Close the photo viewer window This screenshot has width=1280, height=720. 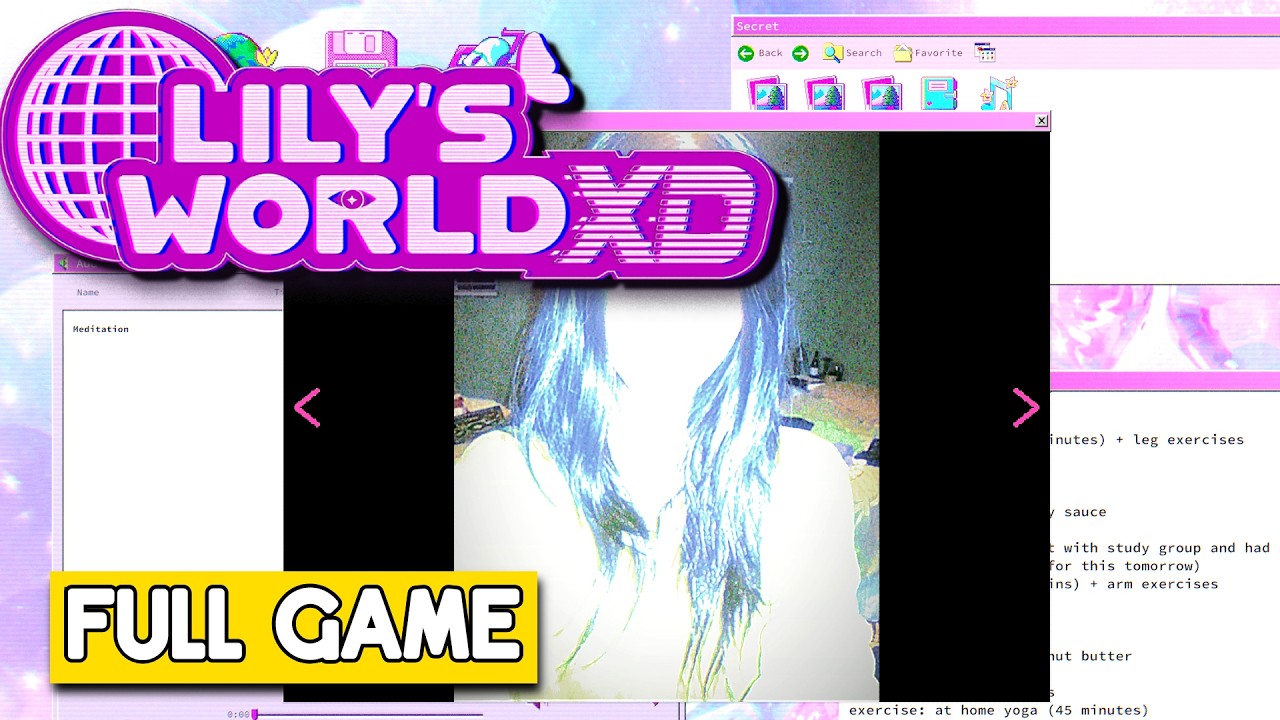click(1041, 121)
